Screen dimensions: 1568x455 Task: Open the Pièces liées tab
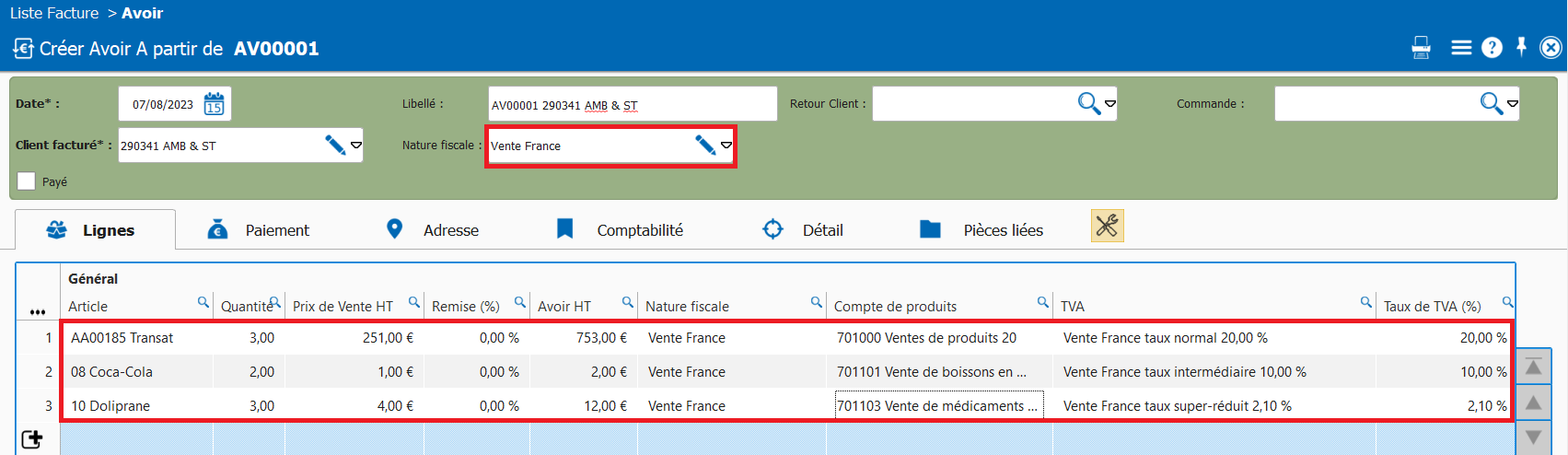(981, 230)
